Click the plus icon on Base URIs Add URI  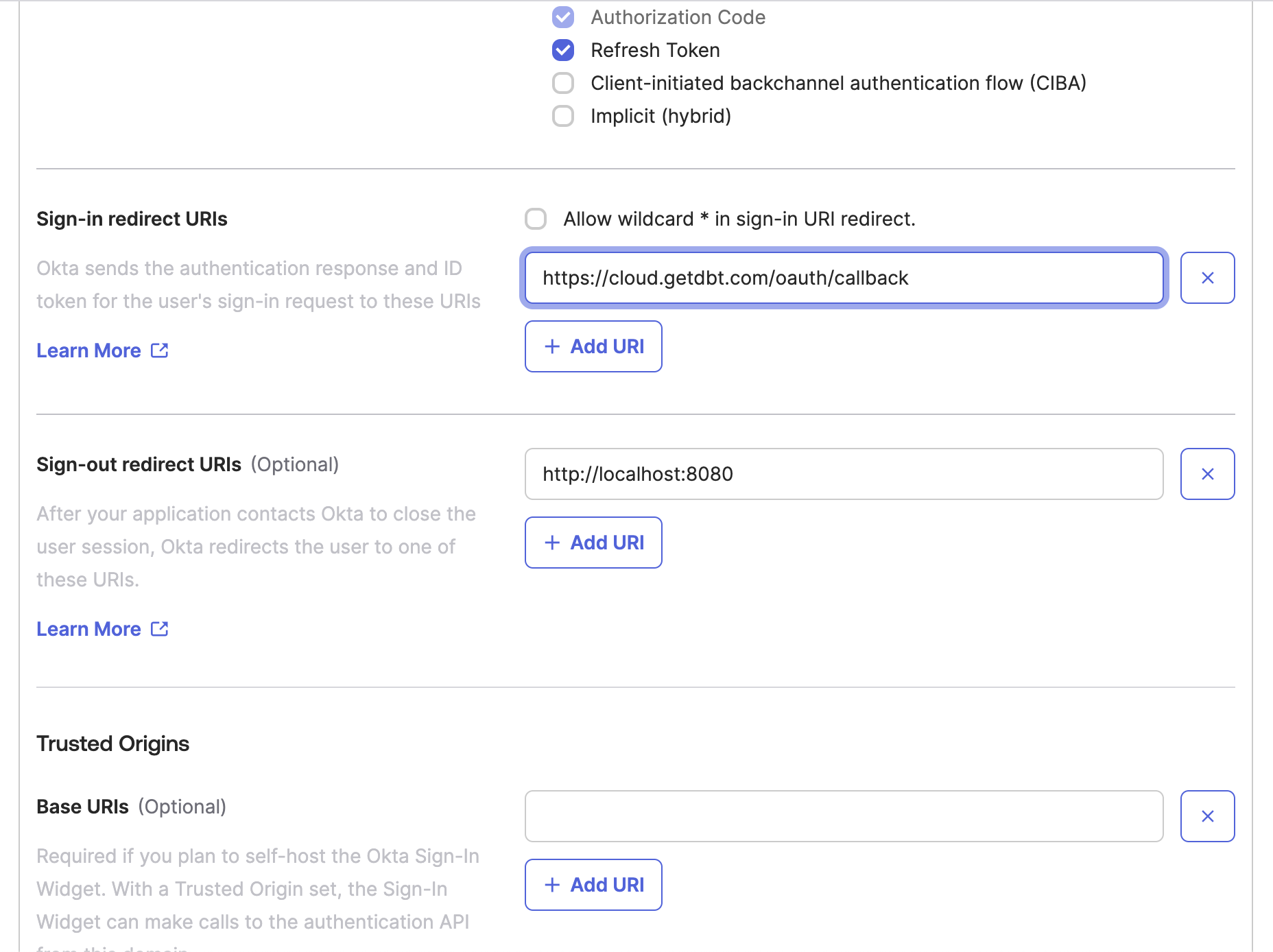click(551, 885)
